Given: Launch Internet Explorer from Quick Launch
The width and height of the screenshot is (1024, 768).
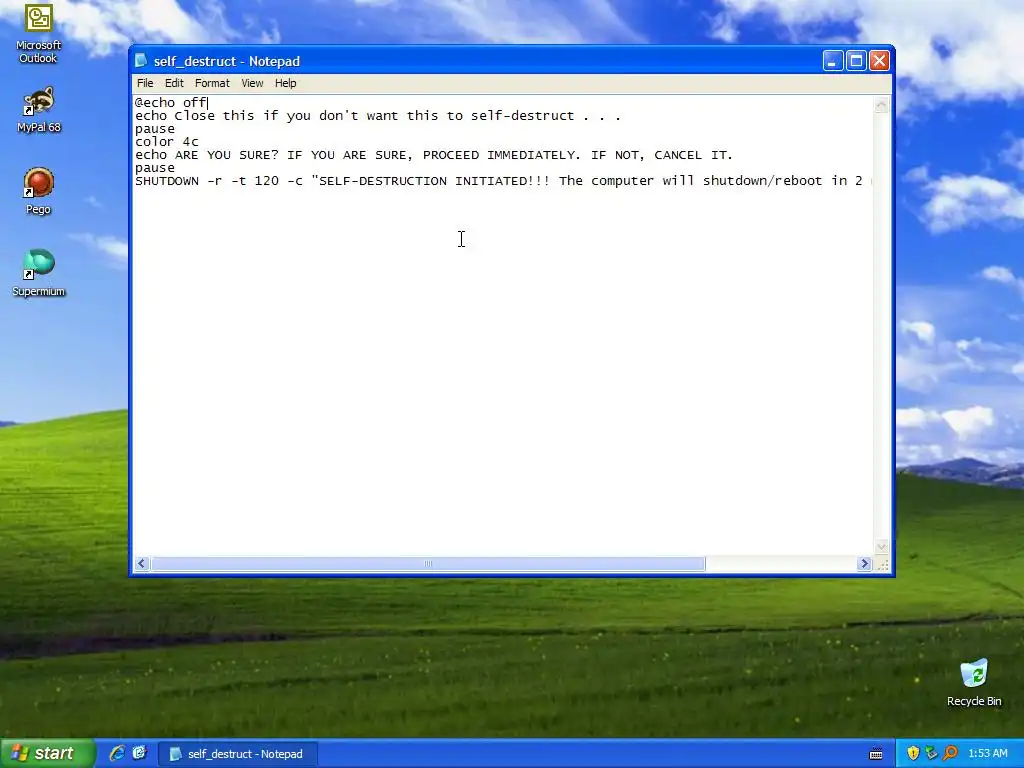Looking at the screenshot, I should (x=117, y=753).
